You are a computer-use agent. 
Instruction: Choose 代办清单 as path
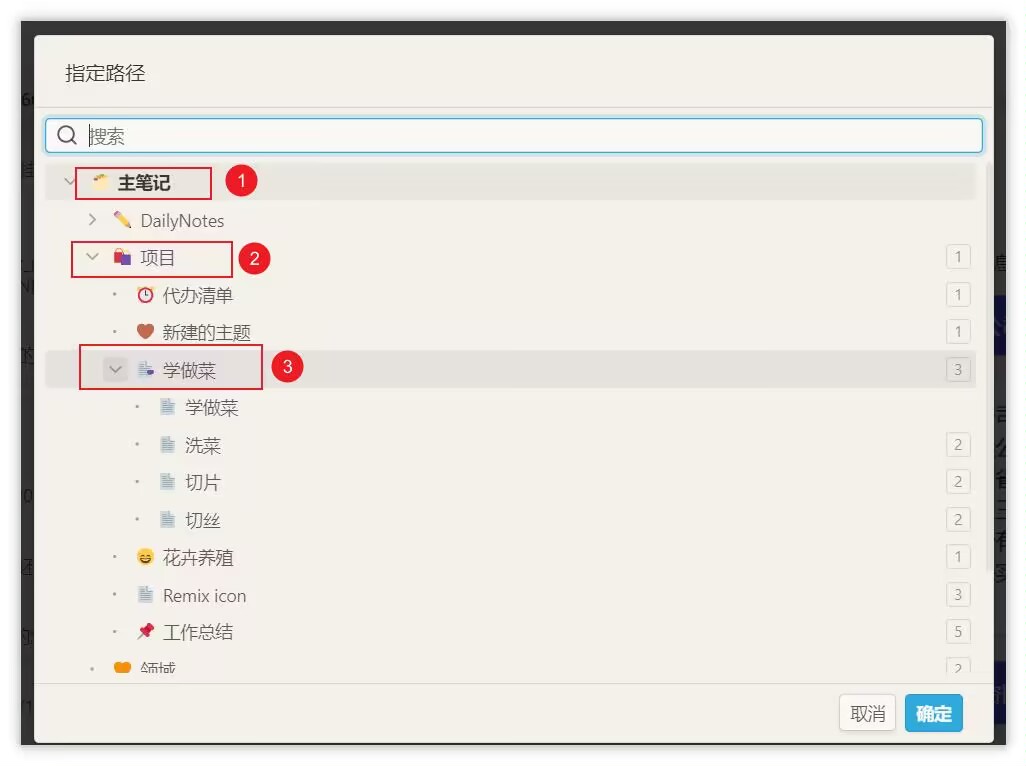510,295
